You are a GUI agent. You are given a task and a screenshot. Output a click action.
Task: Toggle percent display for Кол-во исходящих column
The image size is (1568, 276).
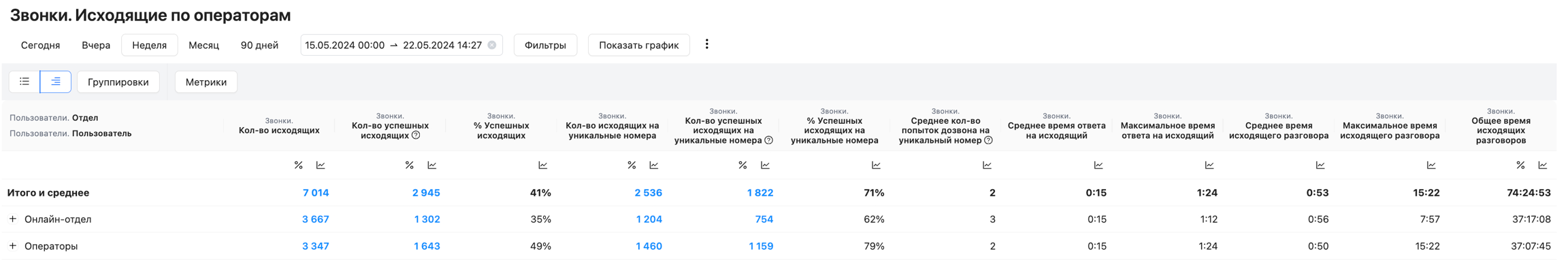click(x=298, y=165)
